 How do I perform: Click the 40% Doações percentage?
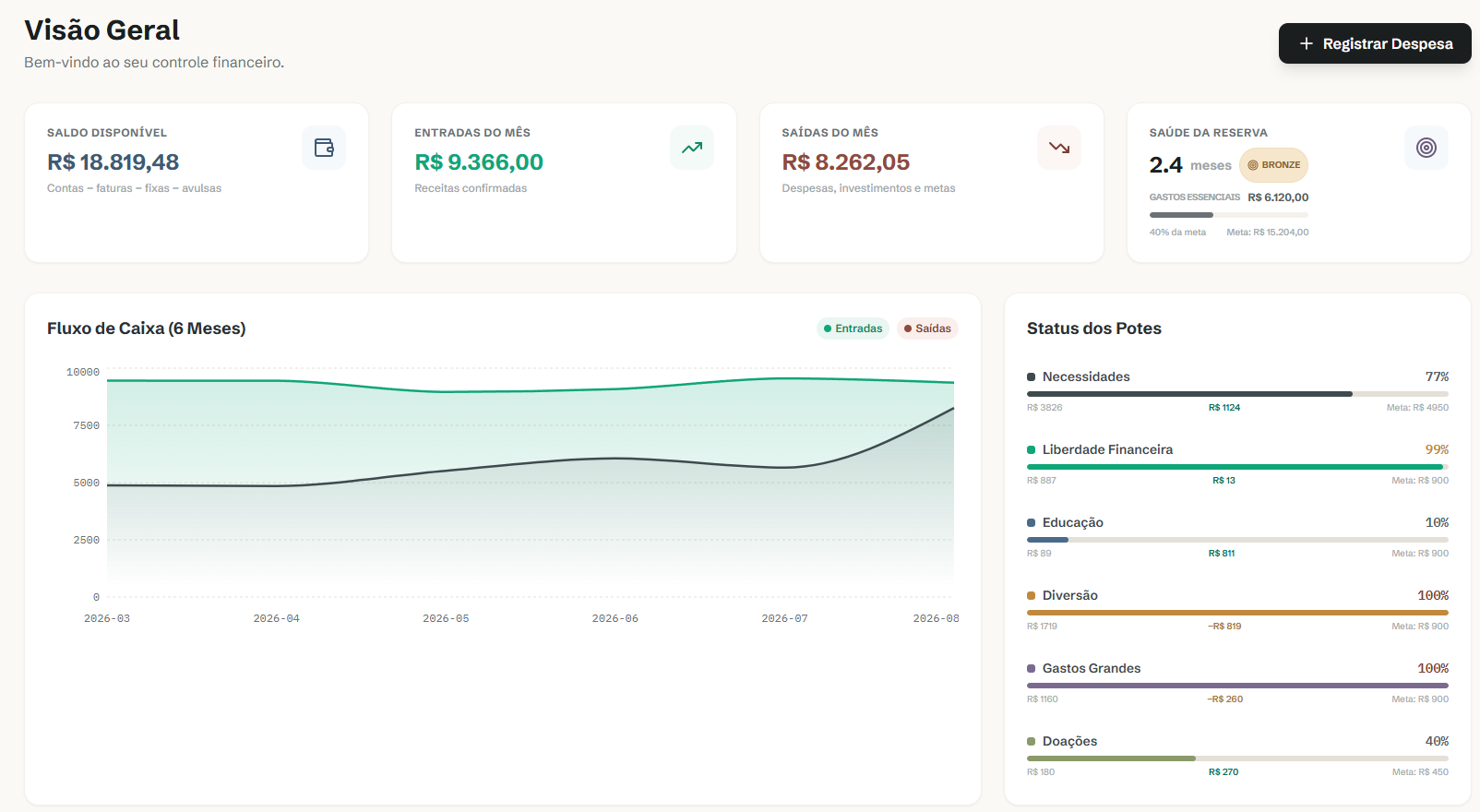[1437, 741]
